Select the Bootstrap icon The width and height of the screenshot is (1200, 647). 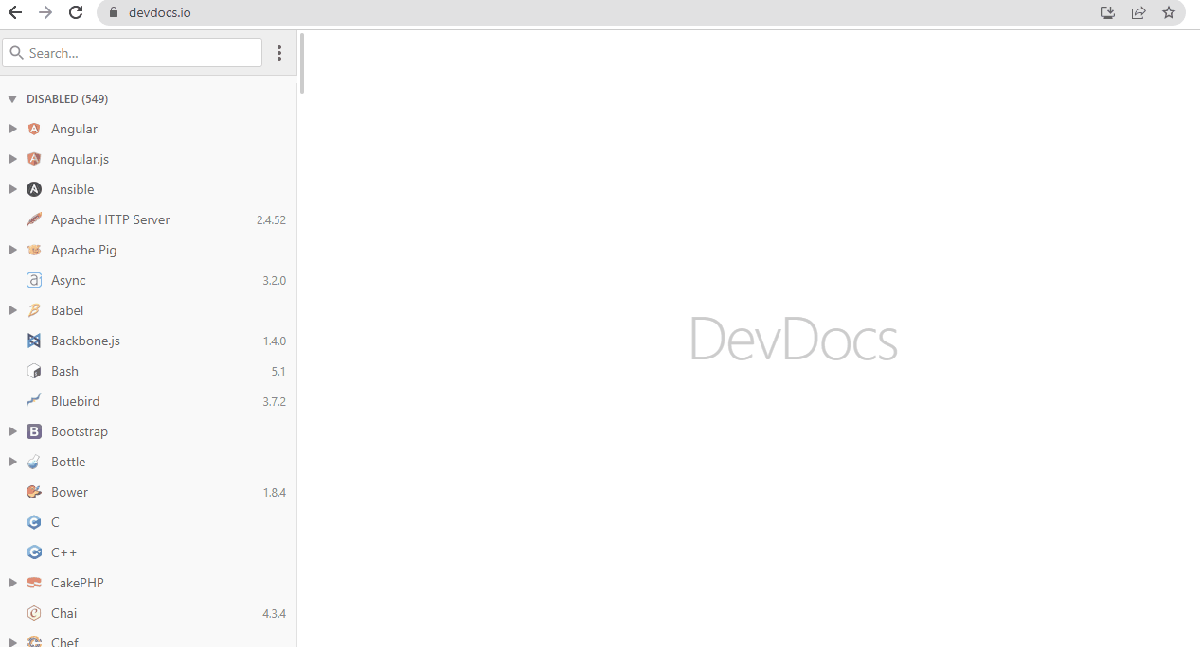coord(35,431)
